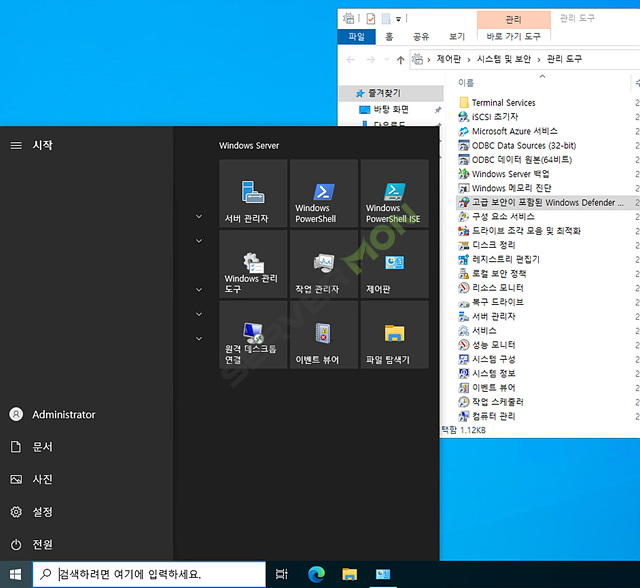640x588 pixels.
Task: Open the 이벤트 뷰어 tile
Action: click(324, 335)
